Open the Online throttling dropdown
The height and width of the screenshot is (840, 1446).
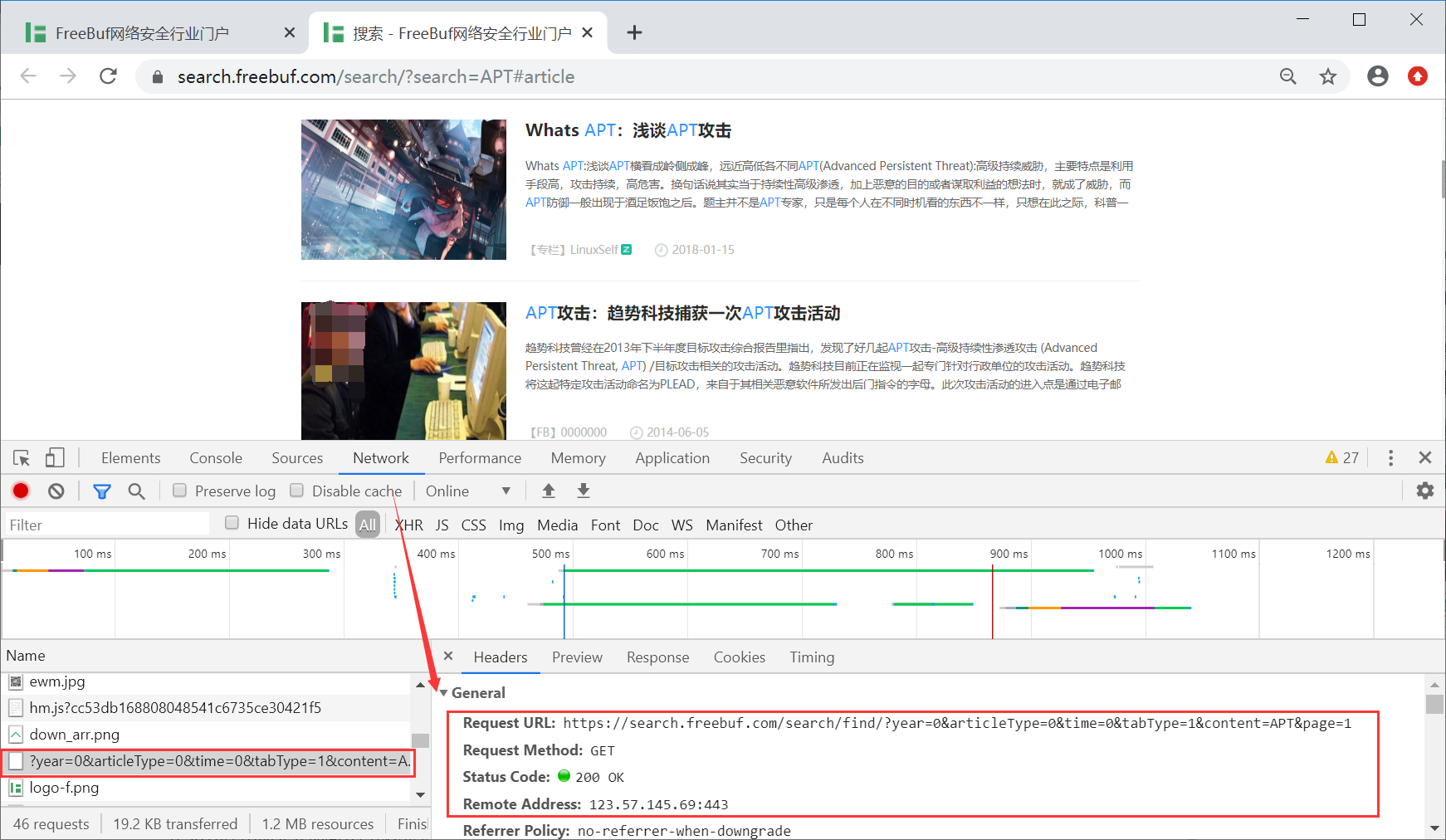(468, 491)
